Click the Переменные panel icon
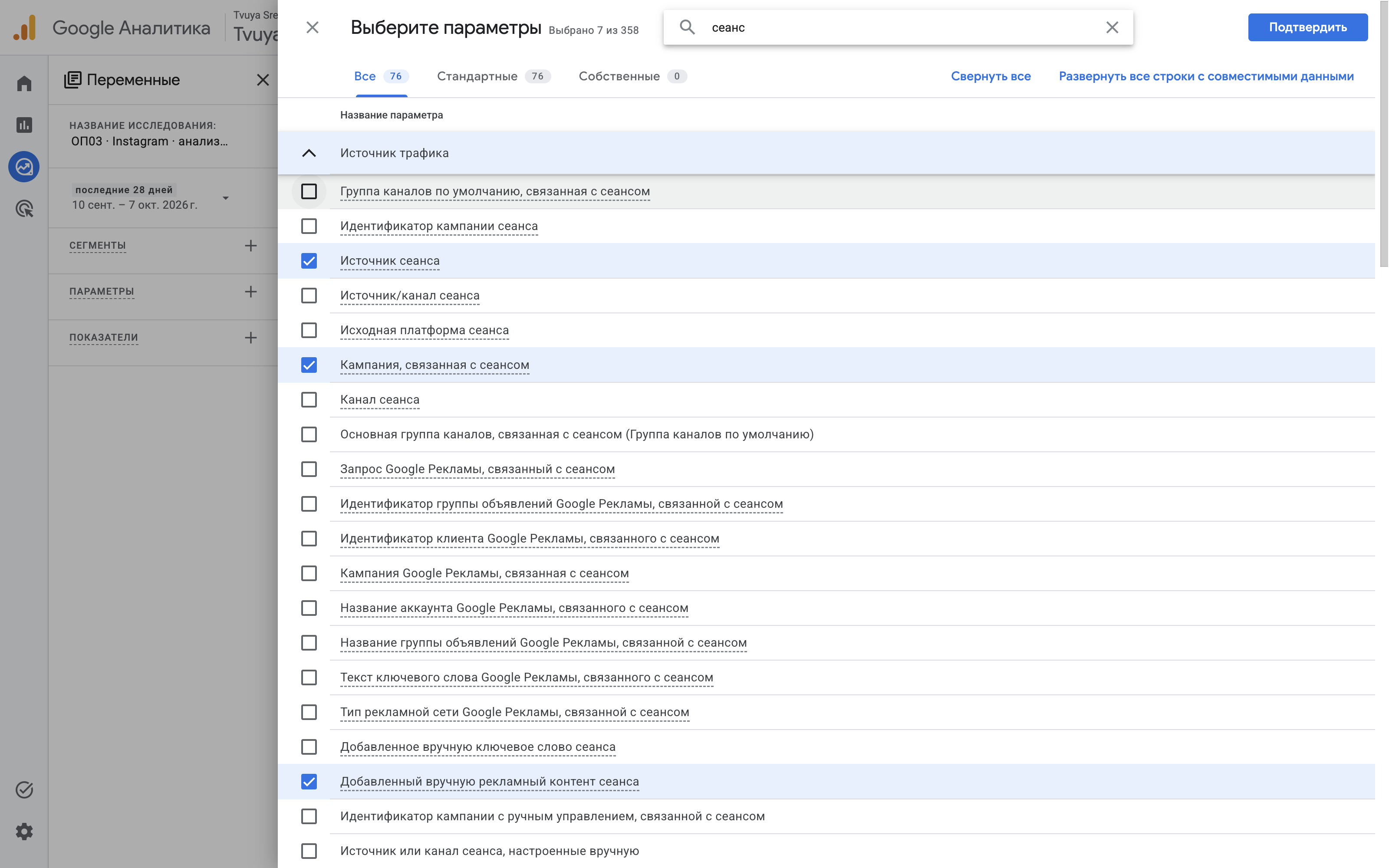The height and width of the screenshot is (868, 1389). [72, 80]
